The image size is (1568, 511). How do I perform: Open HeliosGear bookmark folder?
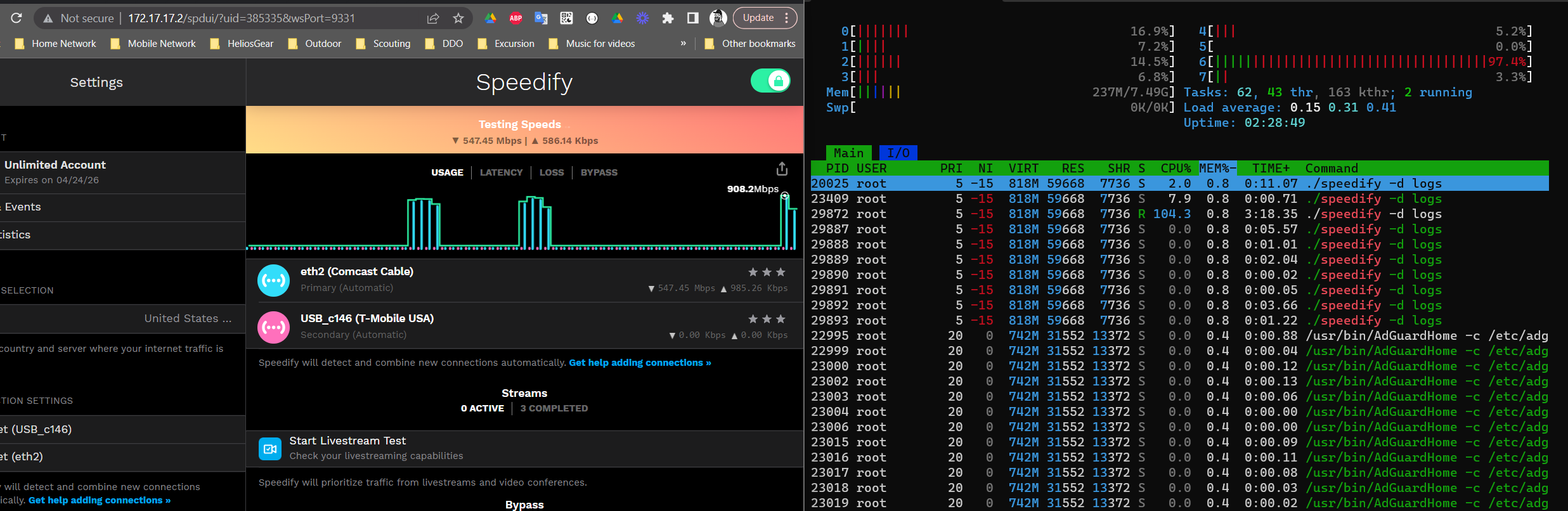click(x=242, y=44)
